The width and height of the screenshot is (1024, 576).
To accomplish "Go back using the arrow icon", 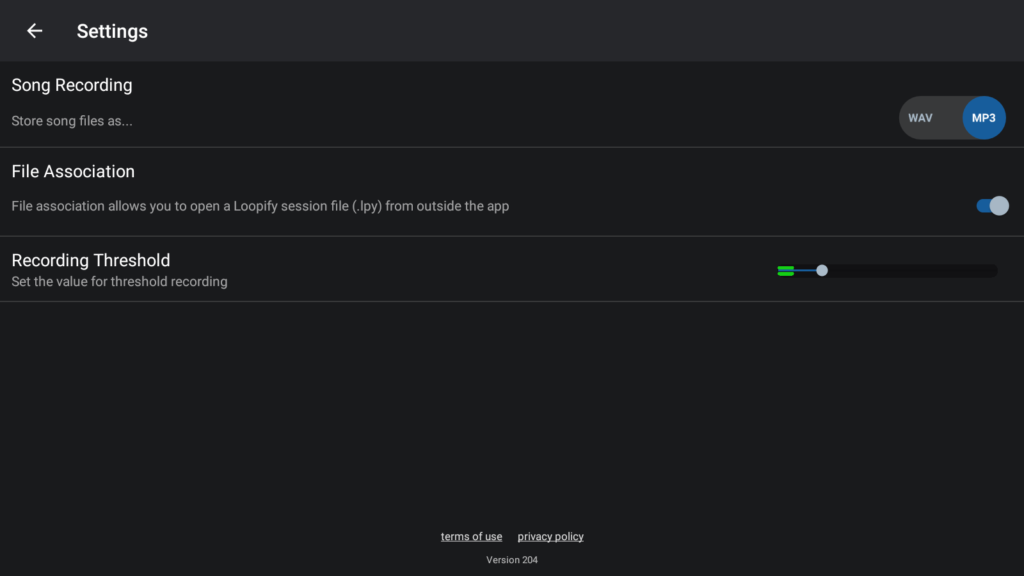I will pyautogui.click(x=35, y=31).
